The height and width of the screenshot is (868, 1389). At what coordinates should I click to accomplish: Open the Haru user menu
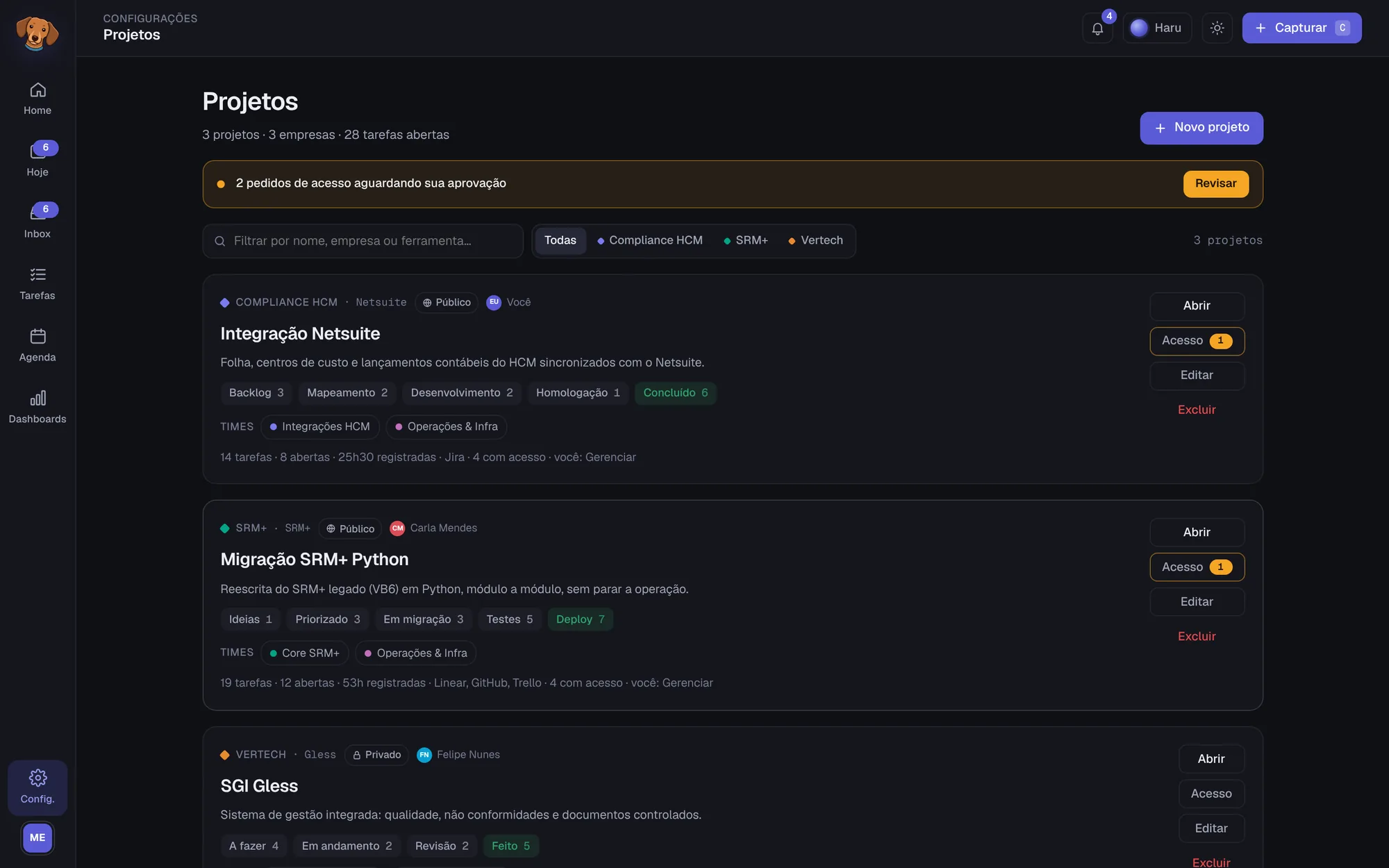(1157, 28)
